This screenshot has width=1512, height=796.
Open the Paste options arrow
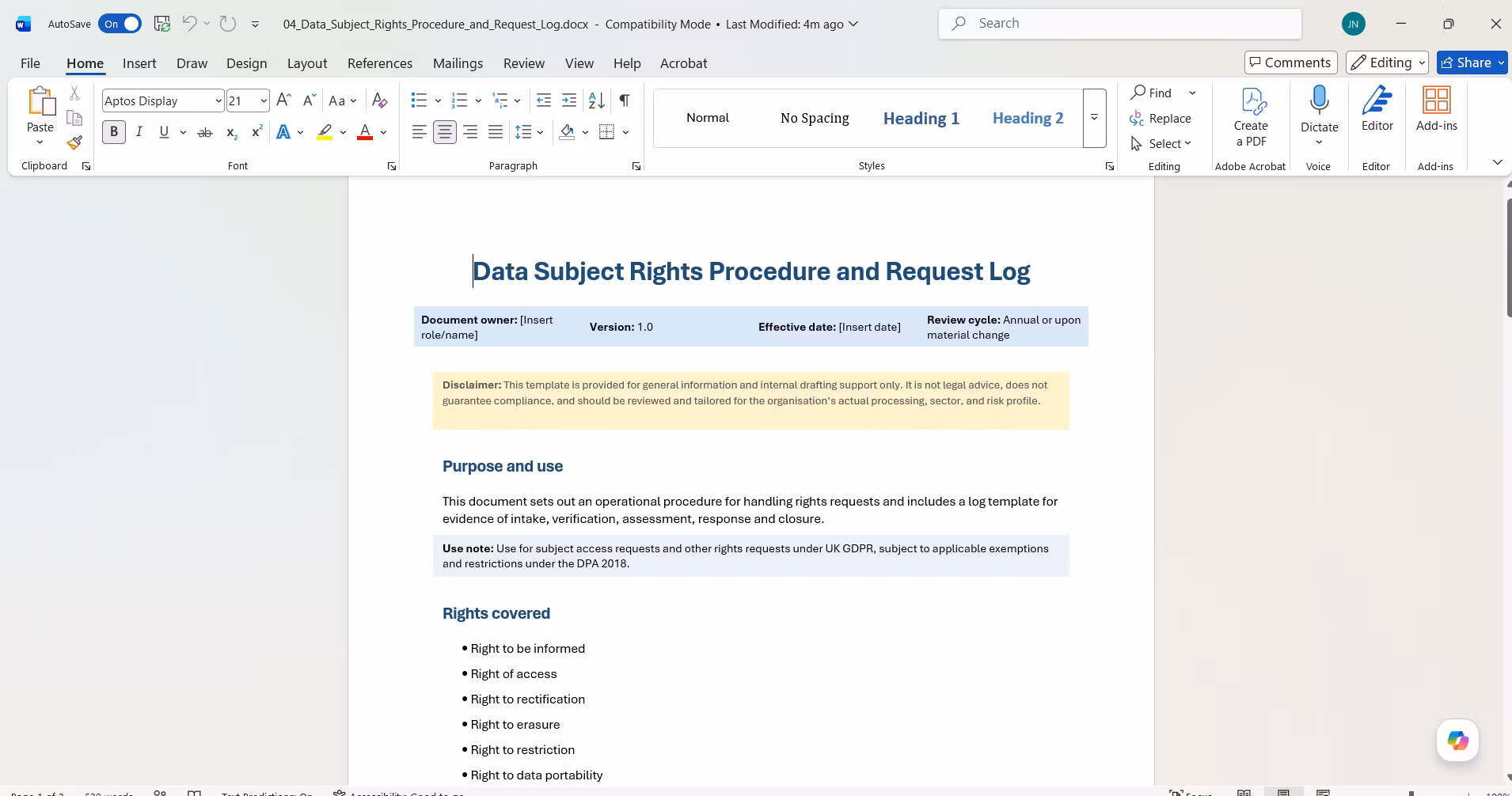click(x=40, y=142)
